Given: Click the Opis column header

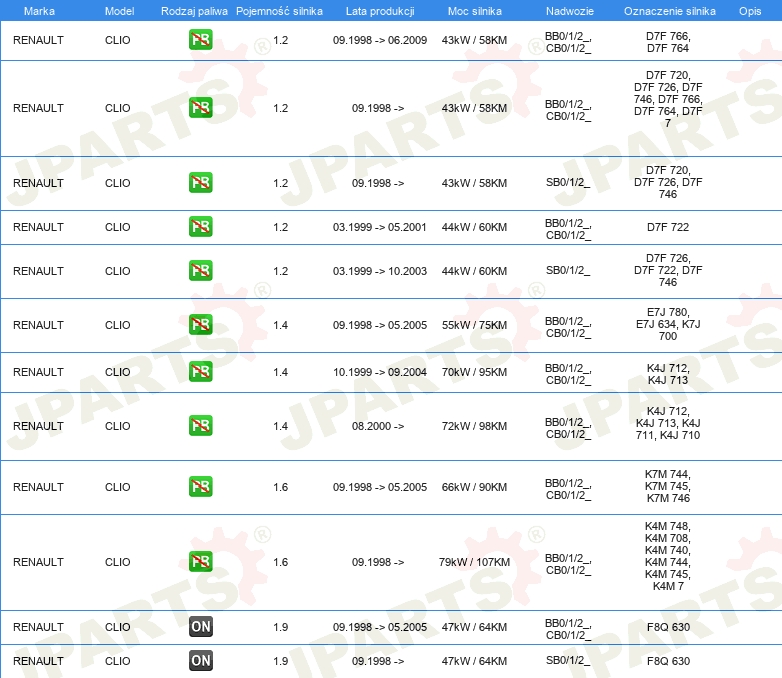Looking at the screenshot, I should pyautogui.click(x=749, y=11).
